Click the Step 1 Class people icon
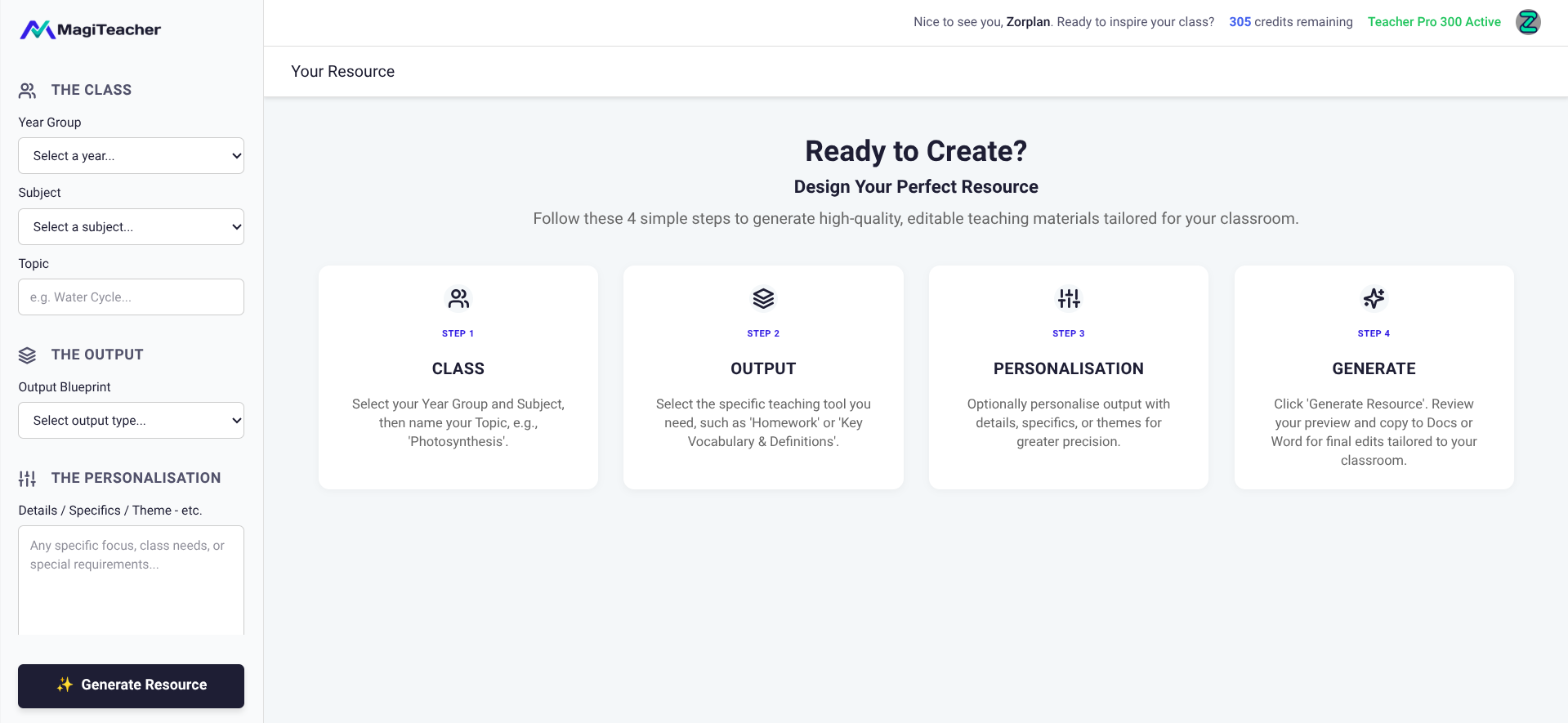 [458, 298]
